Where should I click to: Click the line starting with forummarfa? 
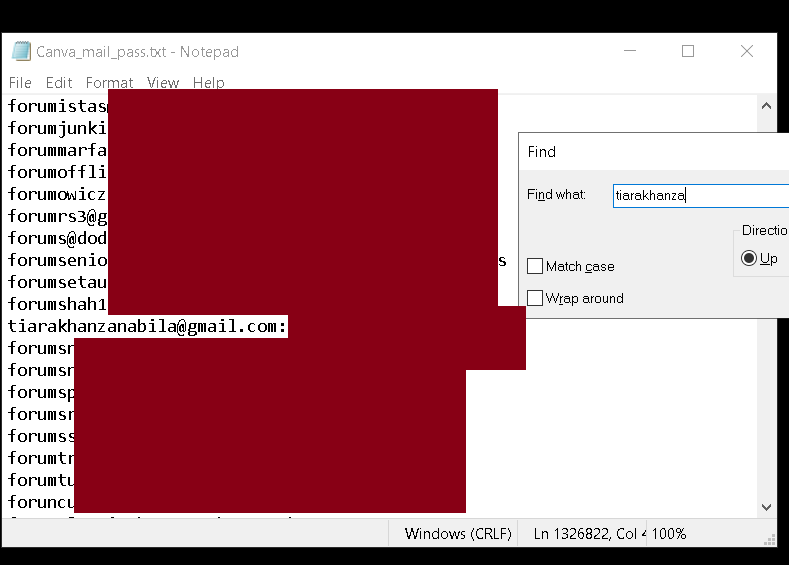point(57,150)
